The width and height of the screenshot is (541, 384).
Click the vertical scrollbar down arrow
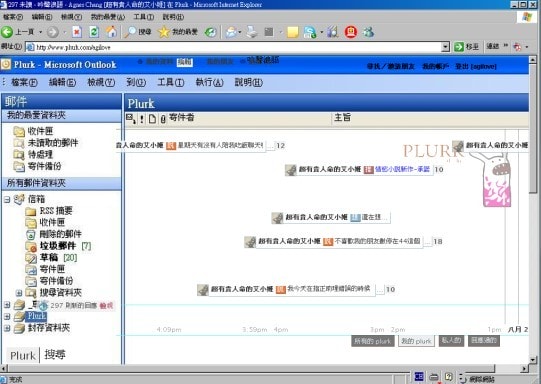(533, 360)
